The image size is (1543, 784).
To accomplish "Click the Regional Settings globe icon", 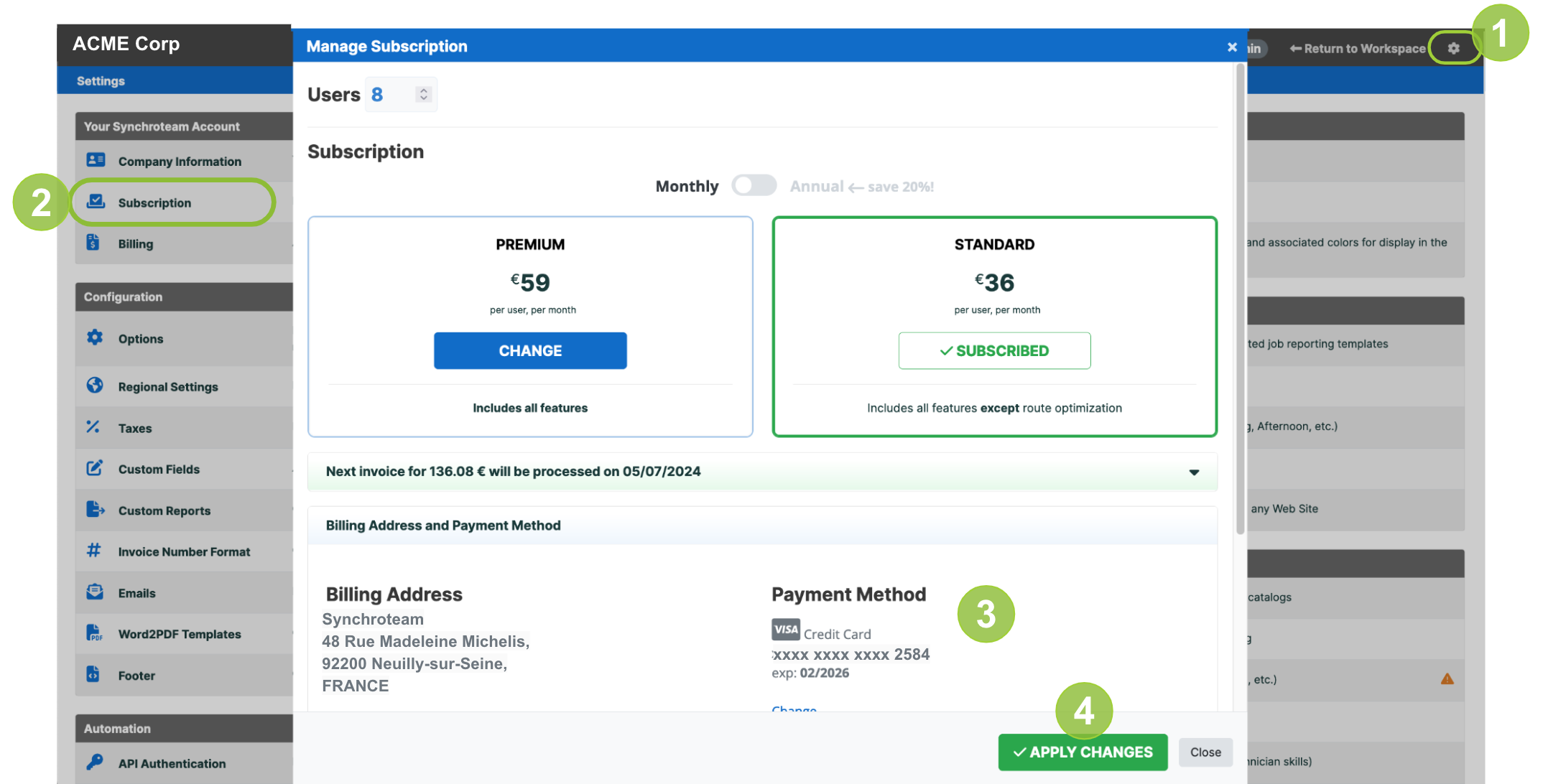I will (x=95, y=386).
